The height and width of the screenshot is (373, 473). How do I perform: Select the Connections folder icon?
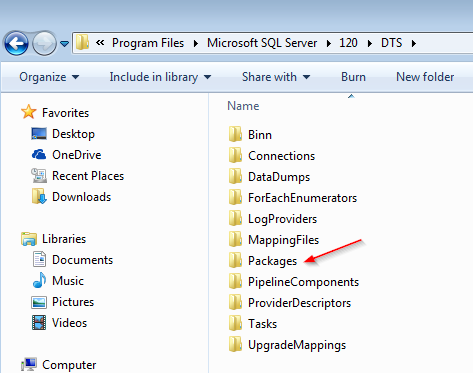pyautogui.click(x=235, y=155)
